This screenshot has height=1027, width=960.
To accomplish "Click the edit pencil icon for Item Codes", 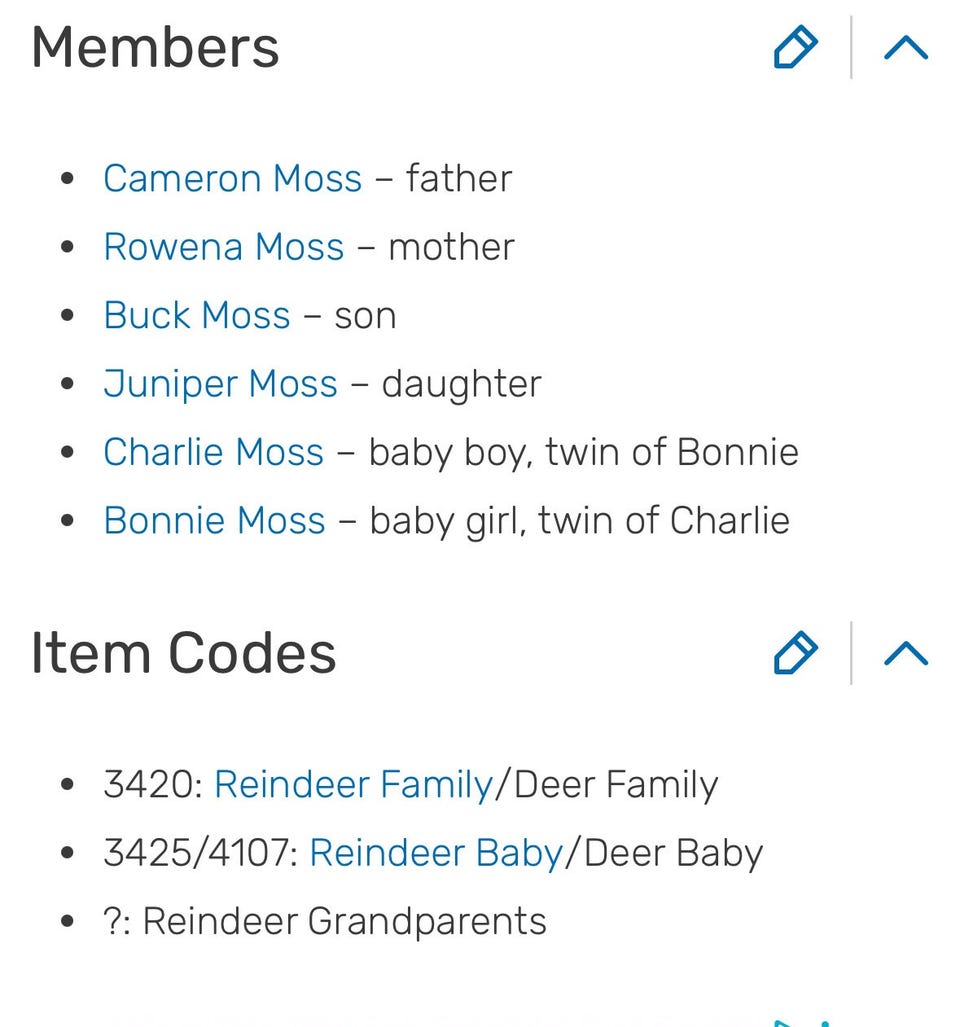I will 796,654.
